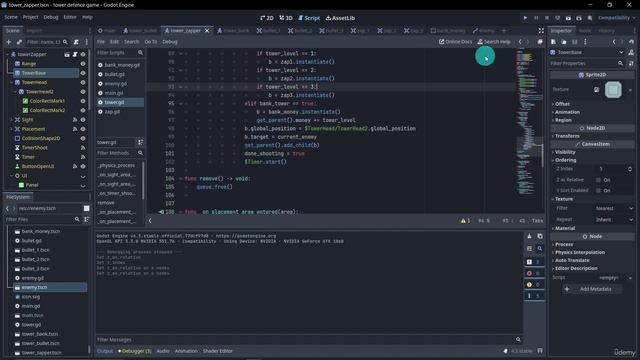
Task: Pause the running project
Action: (x=536, y=18)
